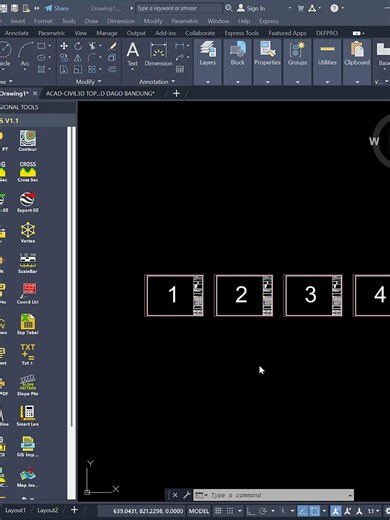The height and width of the screenshot is (520, 390).
Task: Select the Scale tool in Modify panel
Action: 78,69
